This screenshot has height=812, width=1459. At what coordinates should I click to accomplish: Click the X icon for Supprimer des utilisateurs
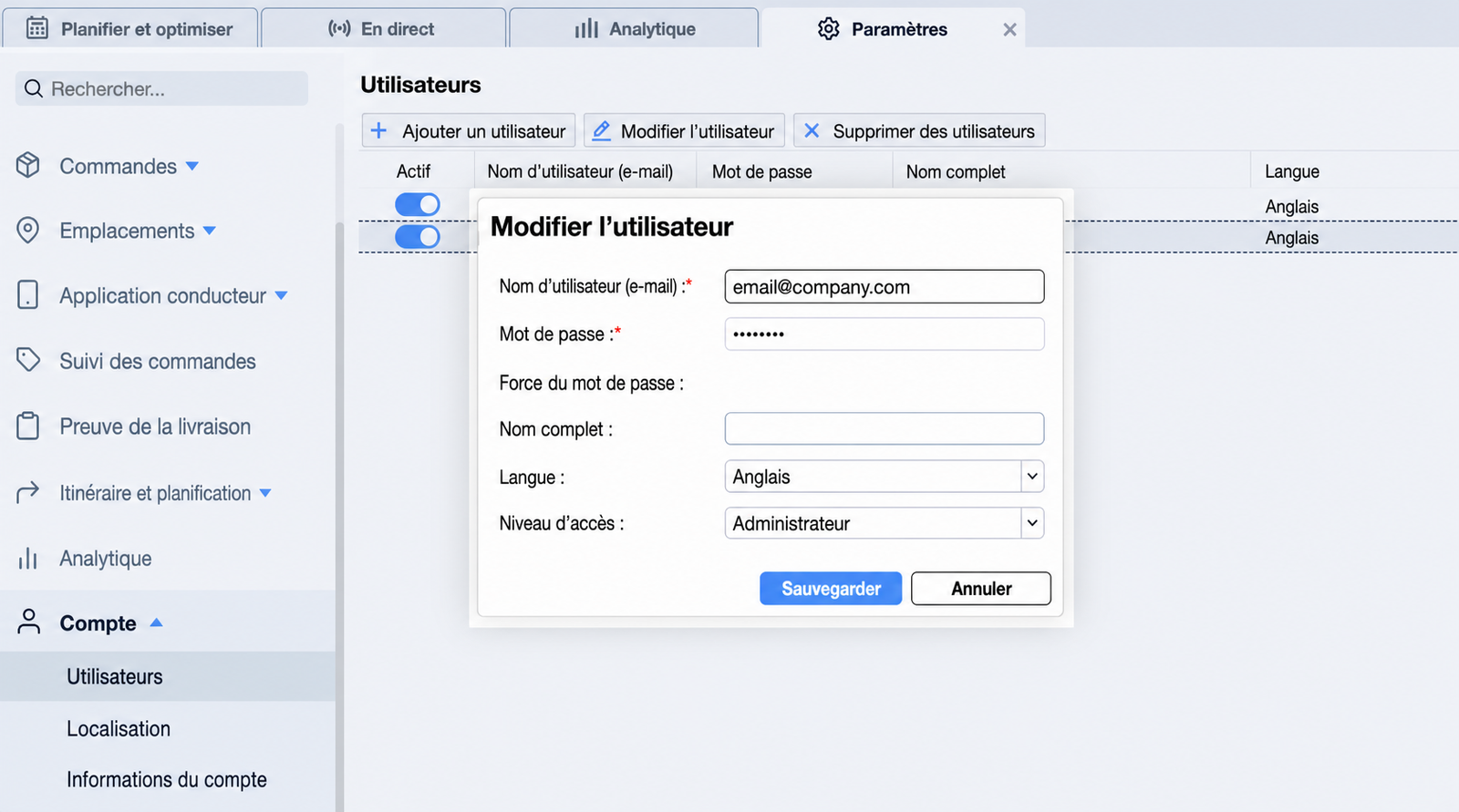click(x=812, y=130)
